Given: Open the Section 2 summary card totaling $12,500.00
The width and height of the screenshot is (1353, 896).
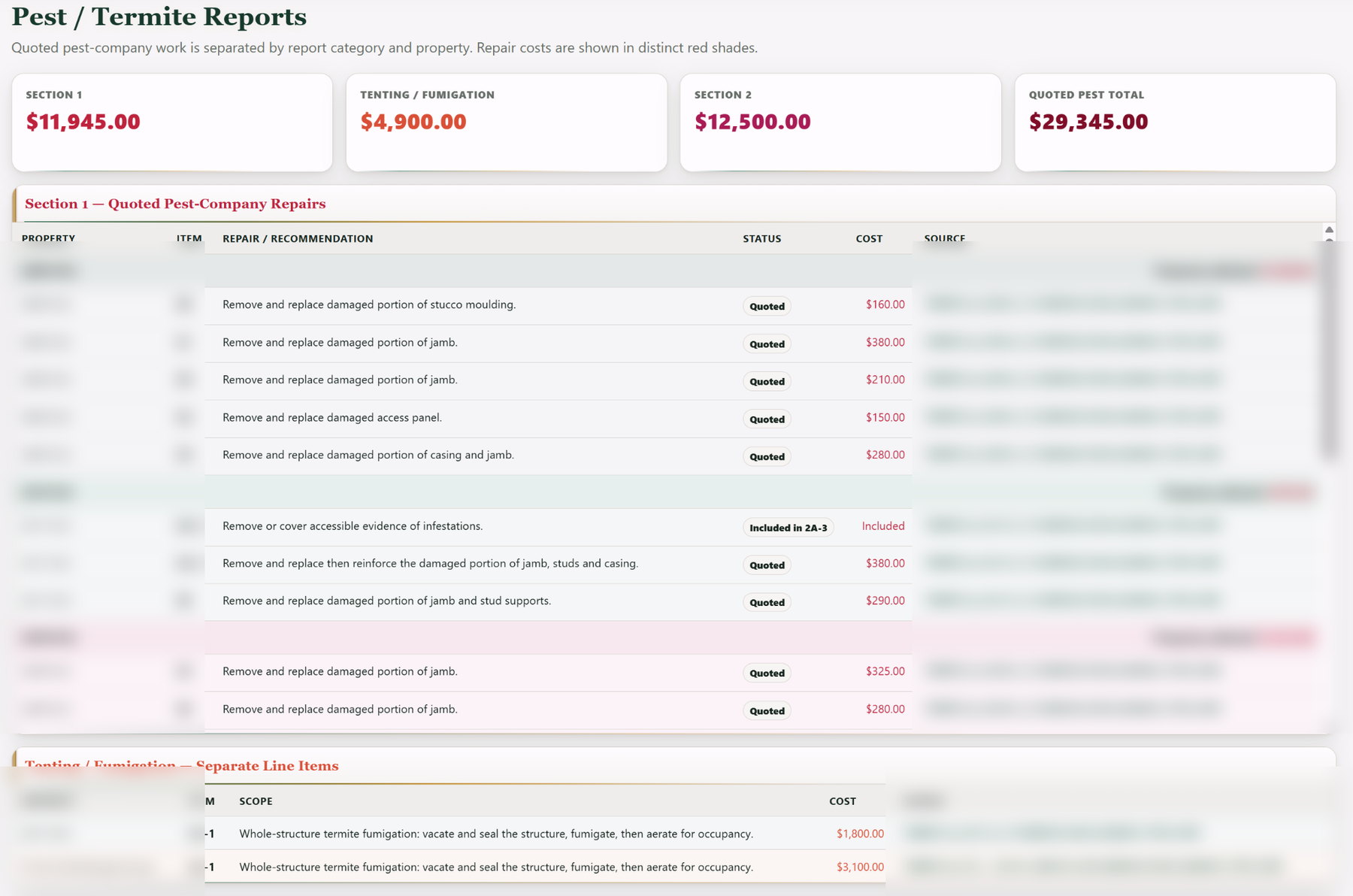Looking at the screenshot, I should pos(840,123).
